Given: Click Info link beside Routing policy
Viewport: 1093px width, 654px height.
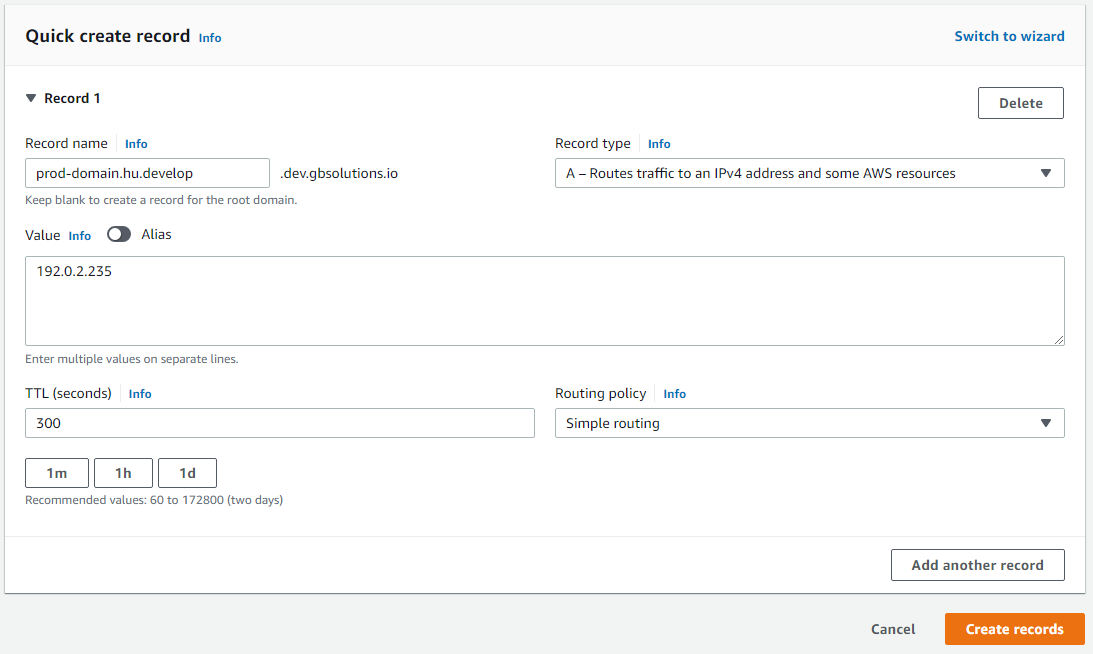Looking at the screenshot, I should coord(675,394).
